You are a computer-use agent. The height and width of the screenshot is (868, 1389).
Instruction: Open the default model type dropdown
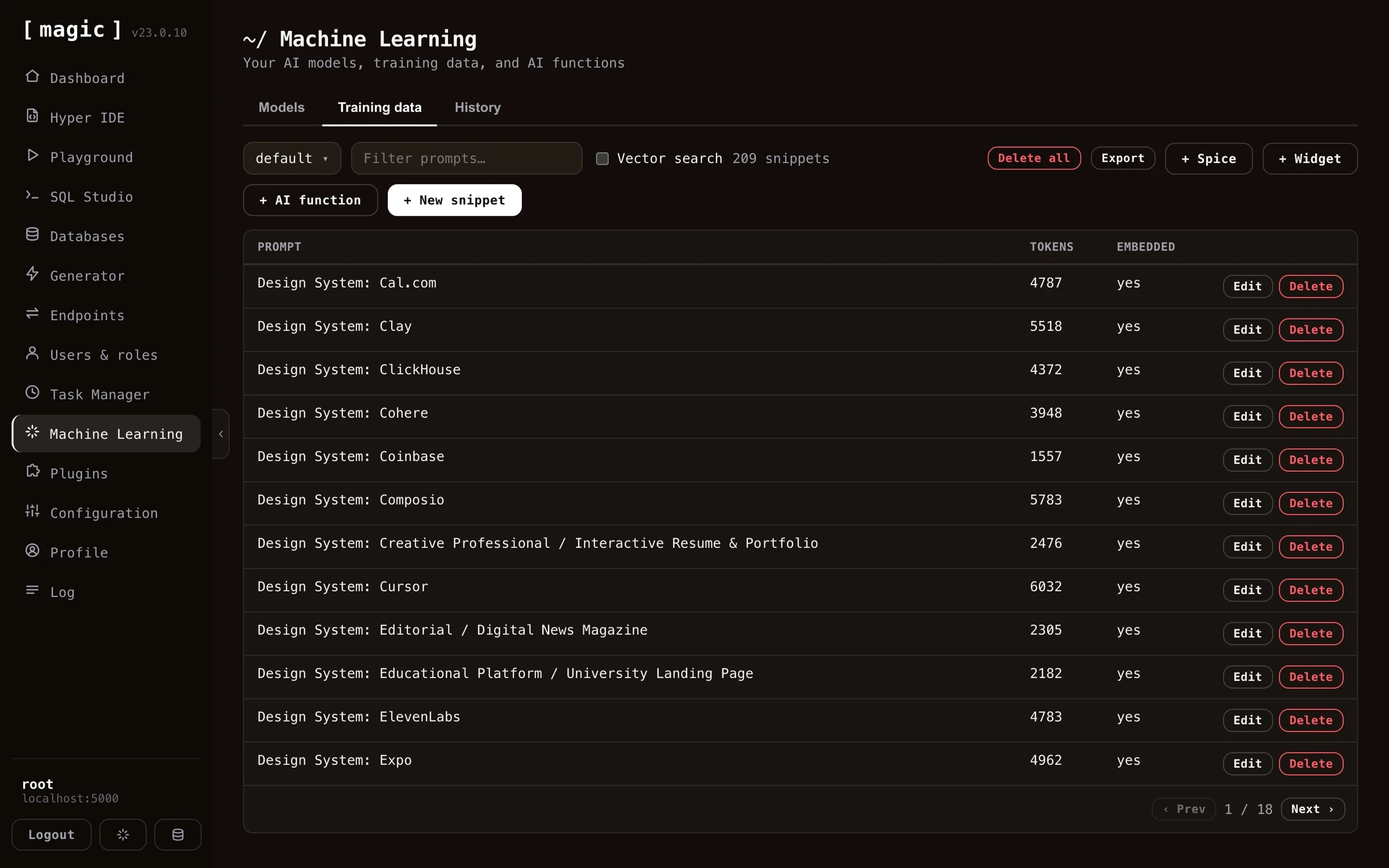(x=292, y=159)
